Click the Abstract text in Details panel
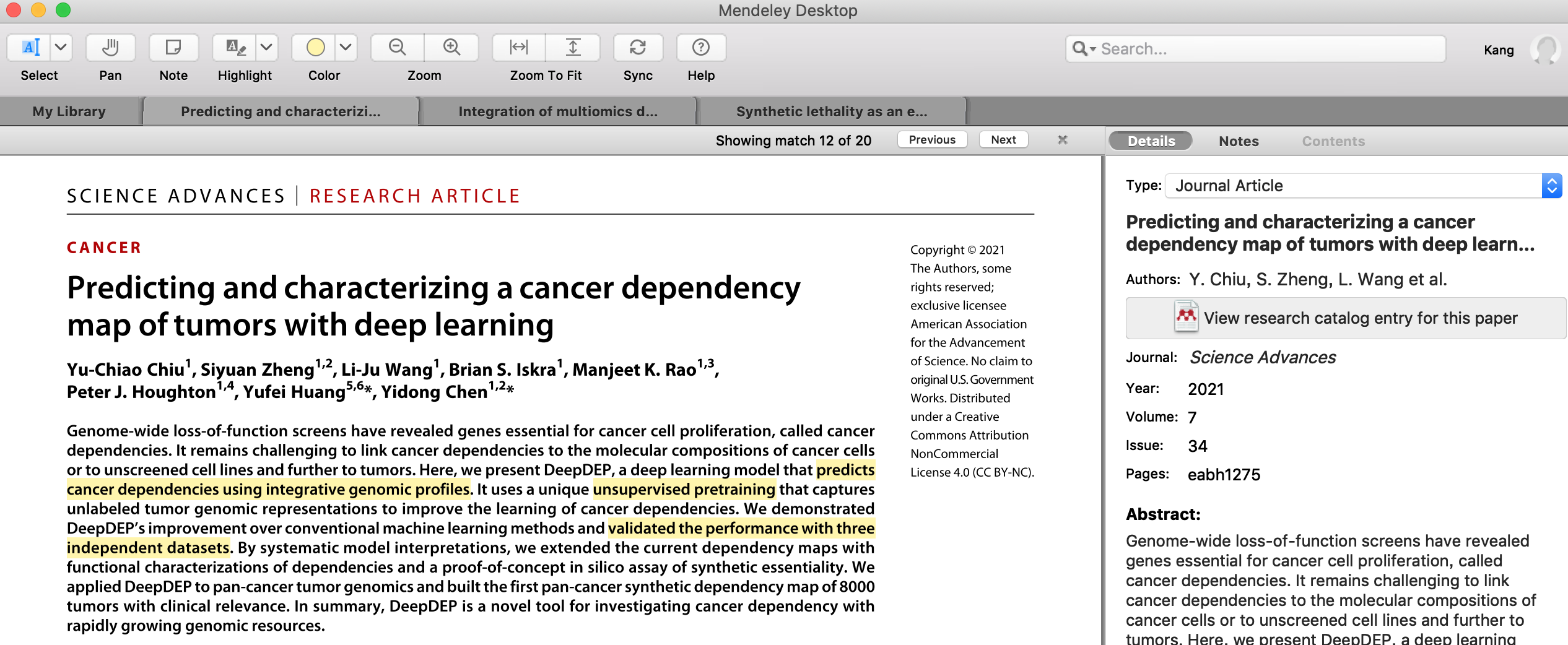The width and height of the screenshot is (1568, 645). click(1331, 588)
